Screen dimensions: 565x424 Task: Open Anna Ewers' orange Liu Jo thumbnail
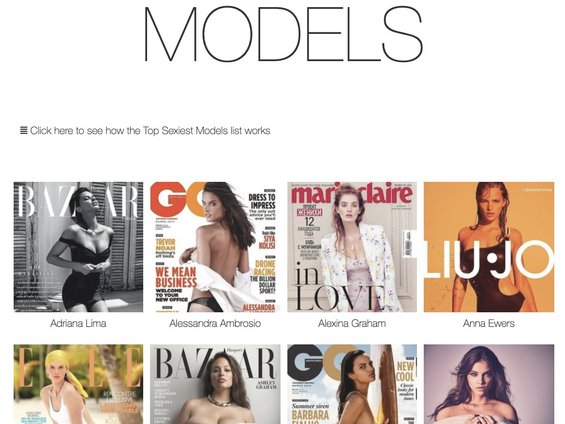tap(489, 247)
